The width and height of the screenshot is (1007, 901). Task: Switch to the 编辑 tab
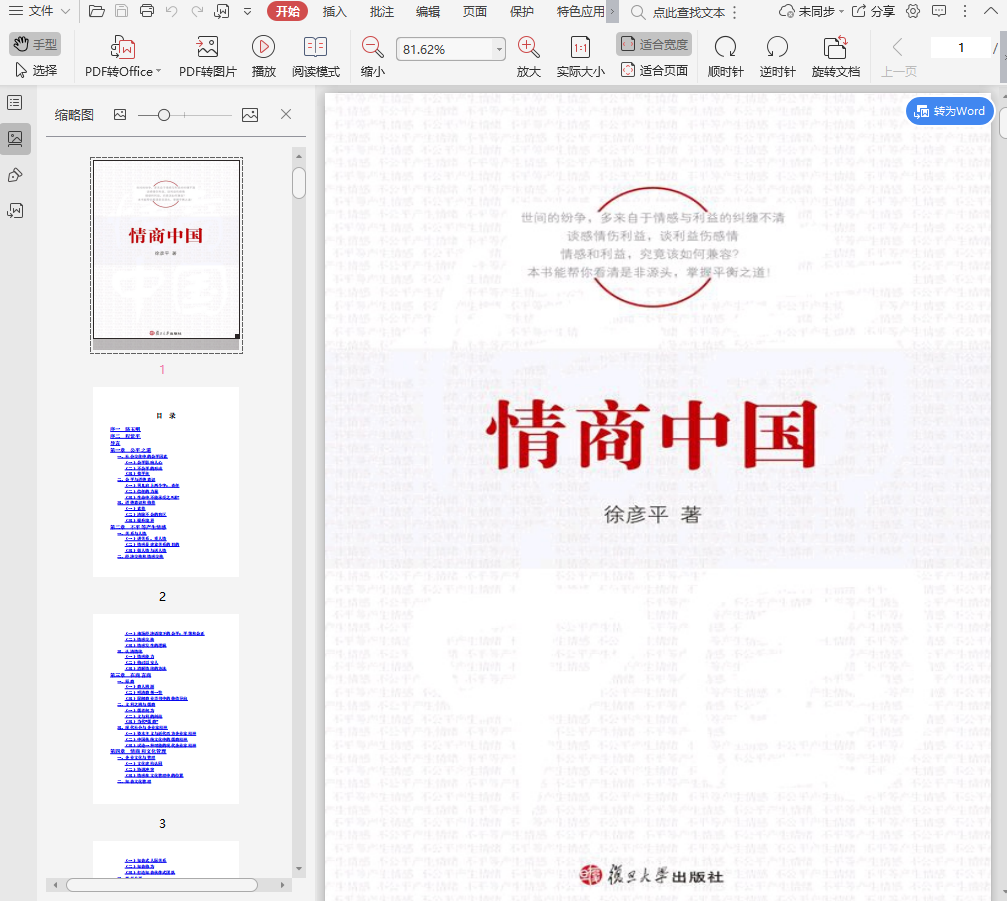pos(428,12)
